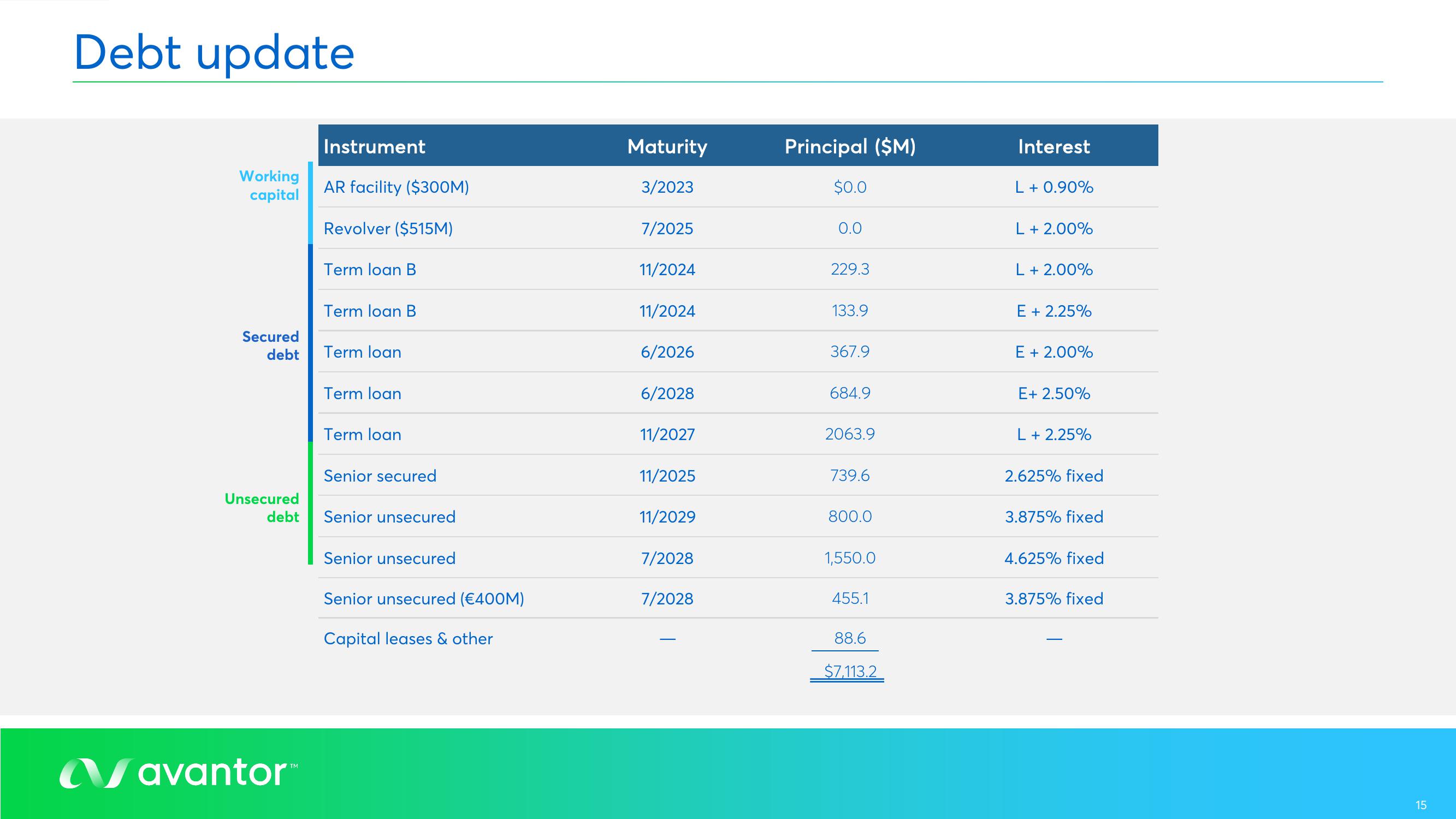Screen dimensions: 1456x819
Task: Click the 'Maturity' column header
Action: pos(667,146)
